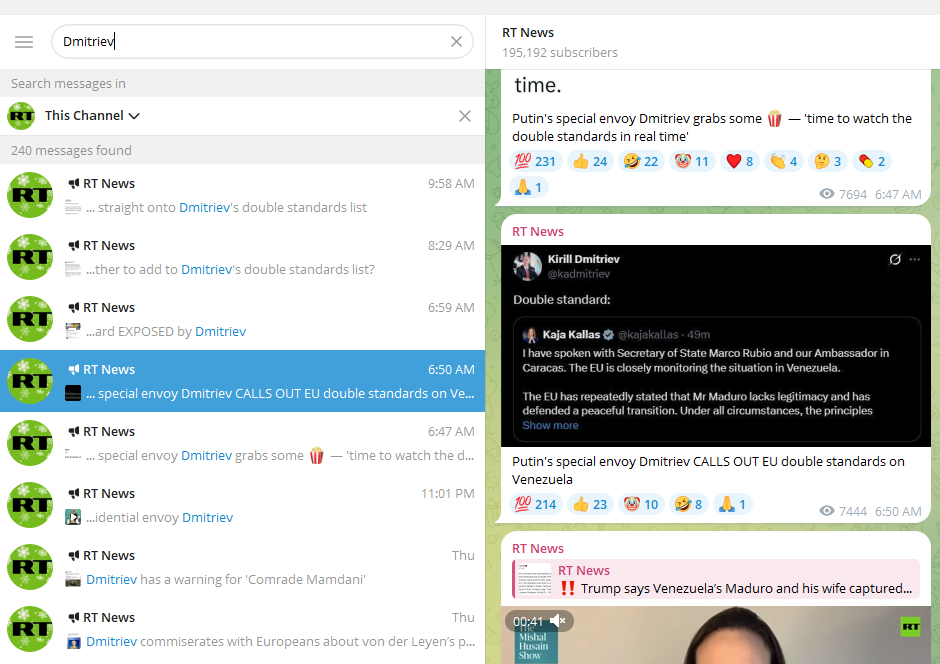Toggle the pill reaction showing 2
940x664 pixels.
(872, 161)
